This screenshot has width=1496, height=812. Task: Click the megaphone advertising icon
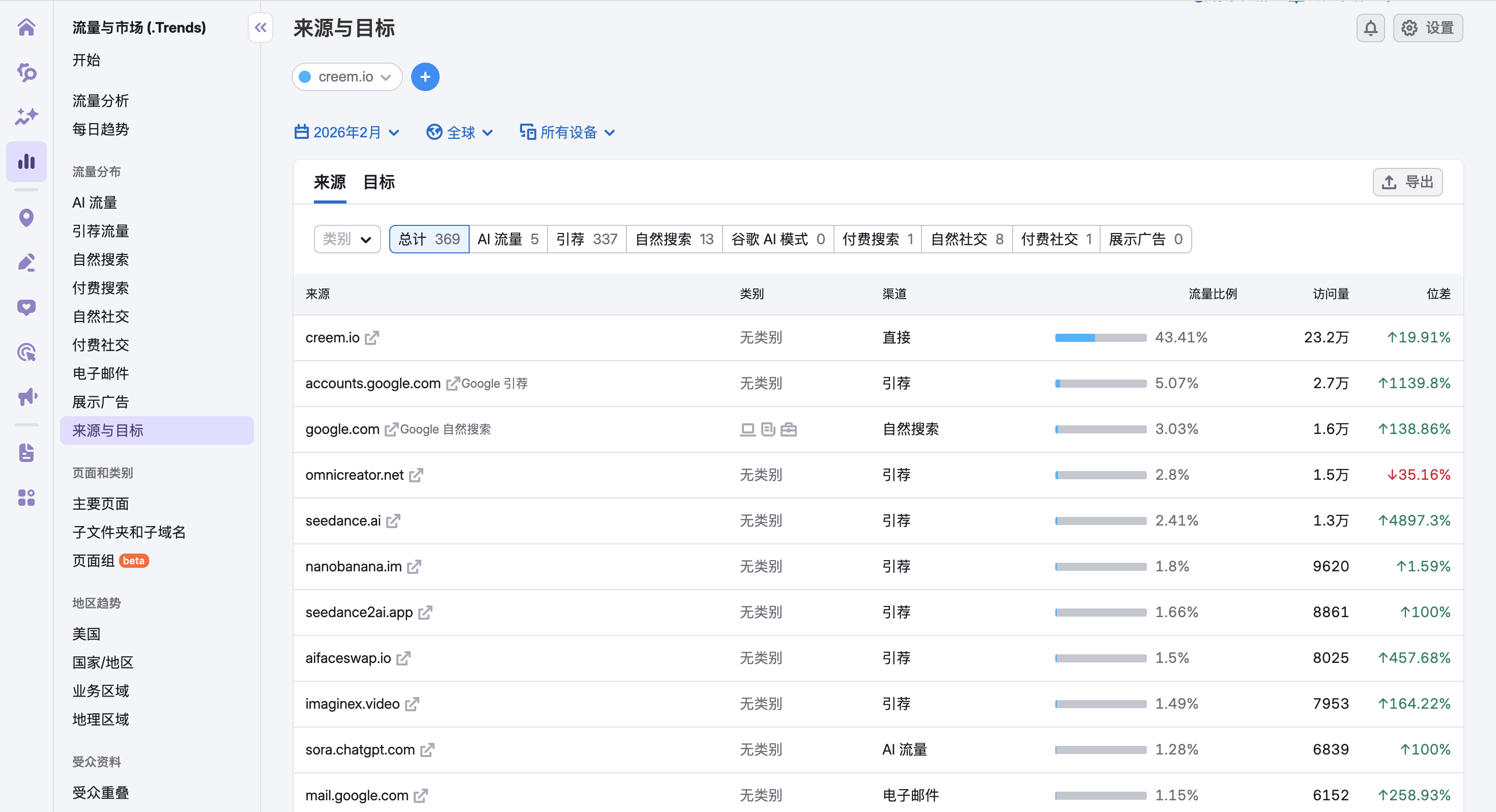26,397
